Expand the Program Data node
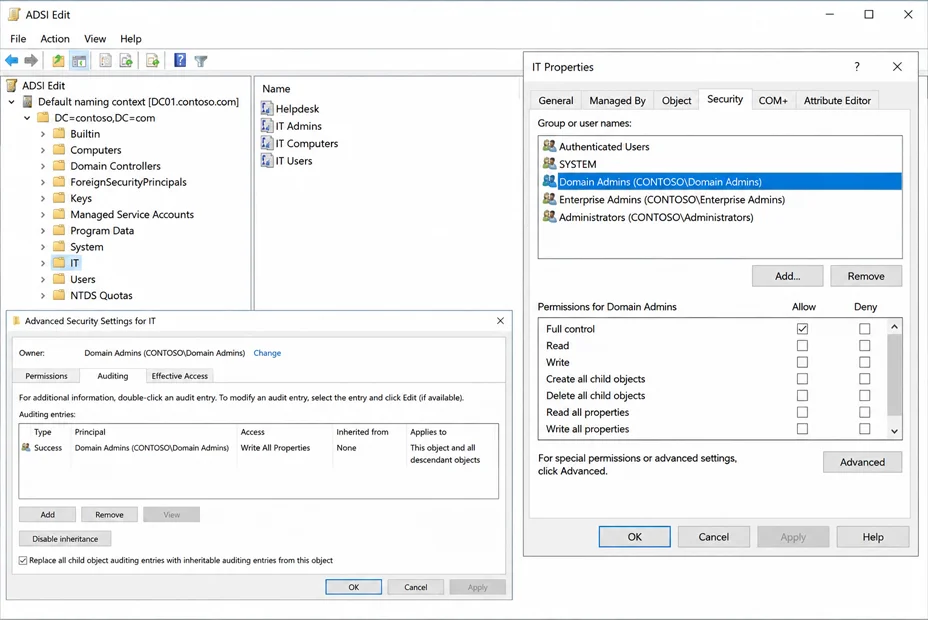Image resolution: width=928 pixels, height=620 pixels. pos(43,231)
